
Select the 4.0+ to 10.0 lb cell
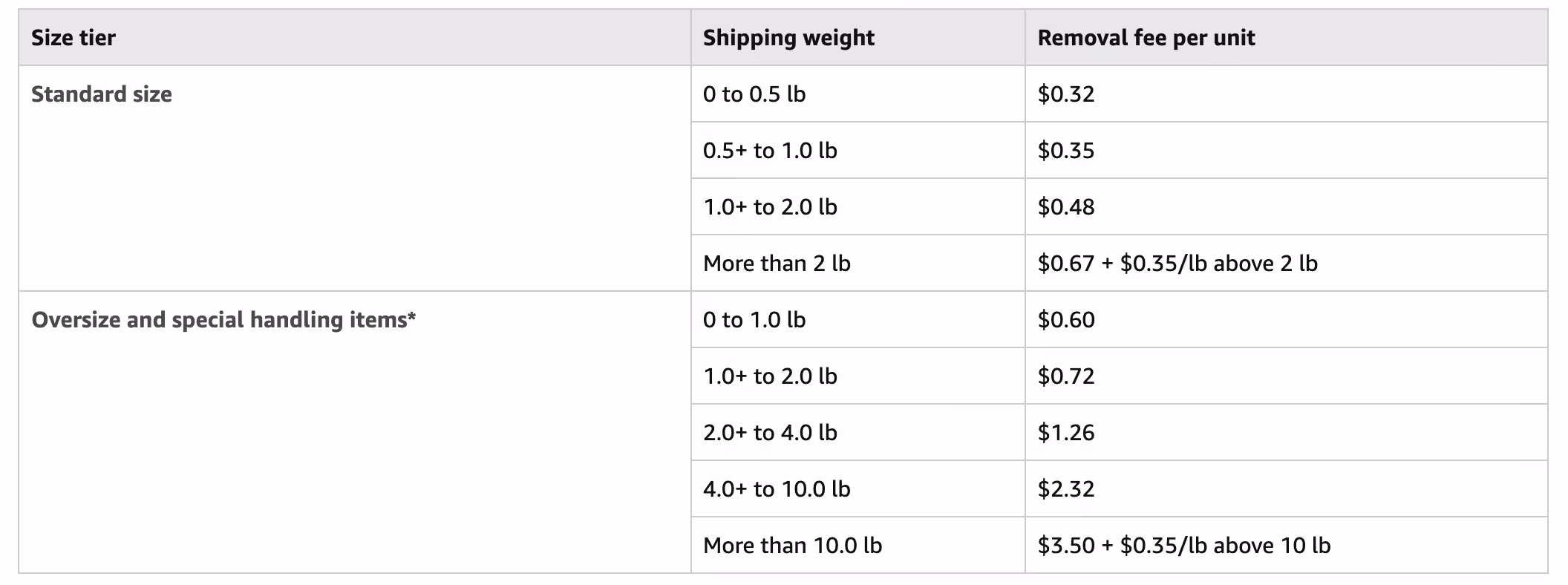(x=857, y=489)
